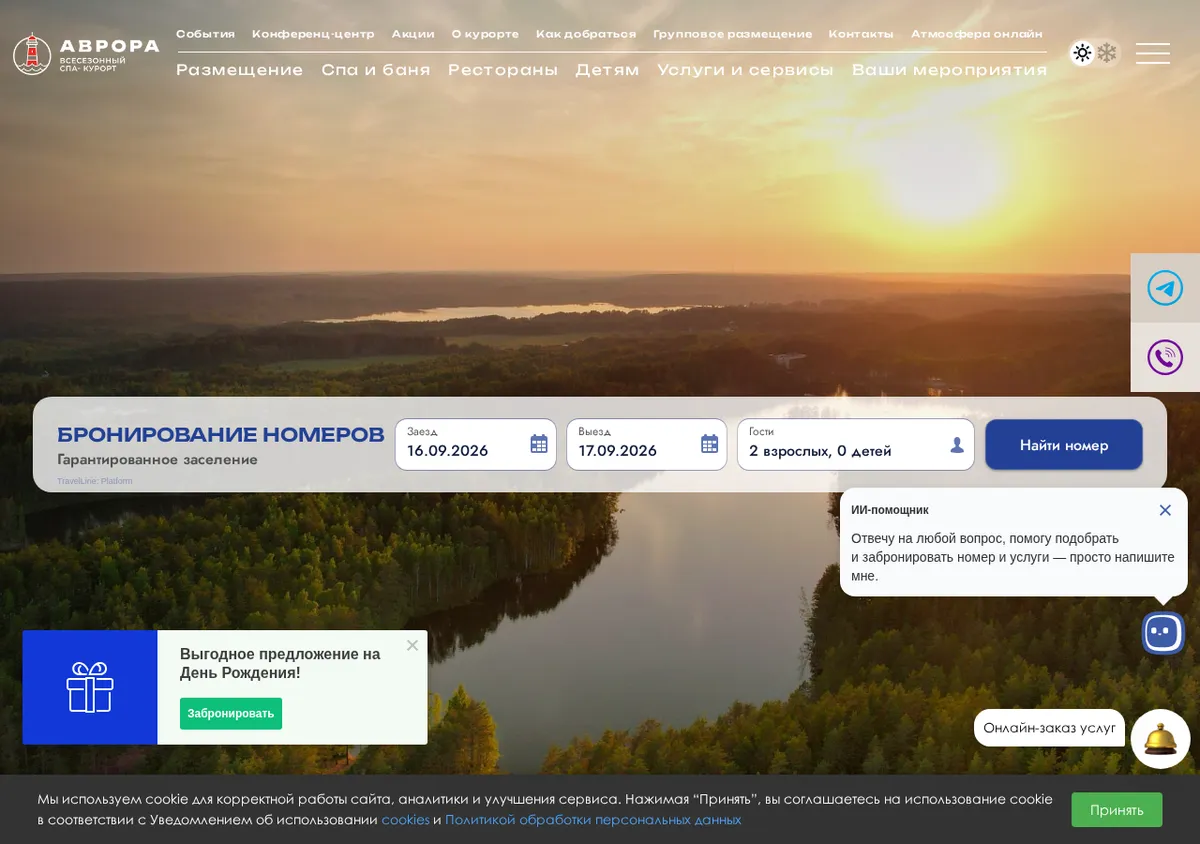Open the Размещение menu item

click(239, 70)
